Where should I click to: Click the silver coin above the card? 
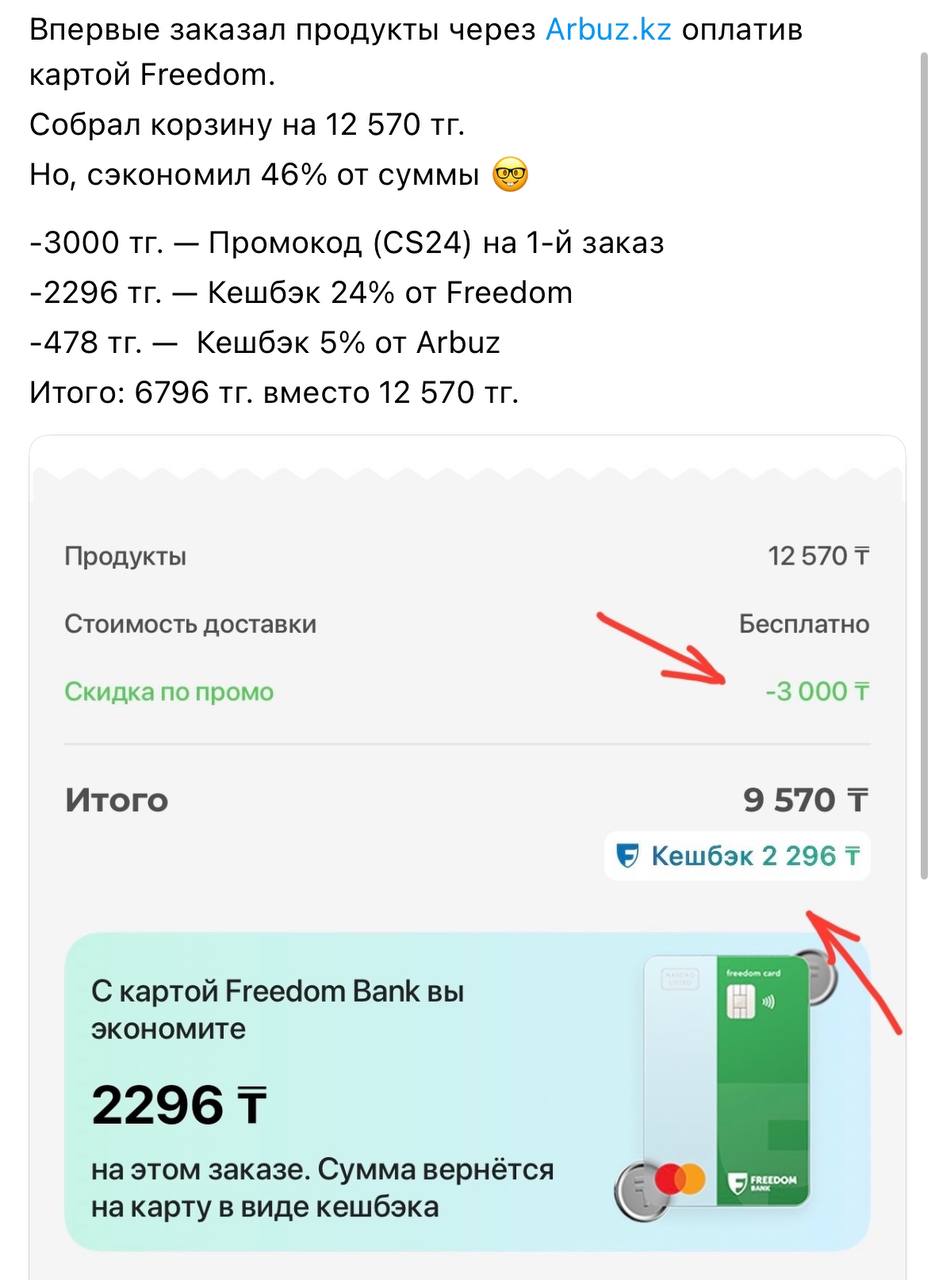pyautogui.click(x=817, y=975)
